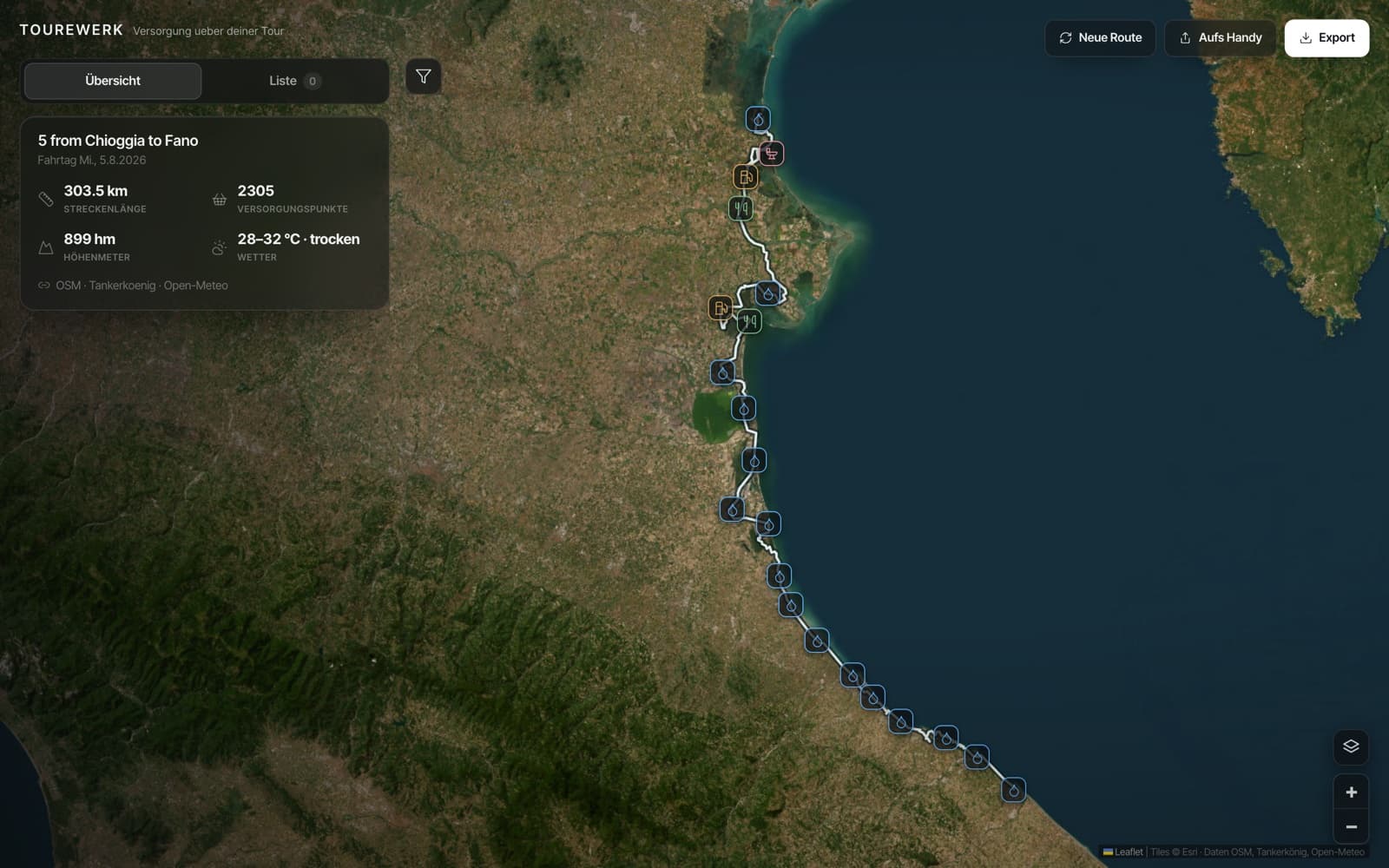This screenshot has height=868, width=1389.
Task: Open the filter funnel icon
Action: click(423, 76)
